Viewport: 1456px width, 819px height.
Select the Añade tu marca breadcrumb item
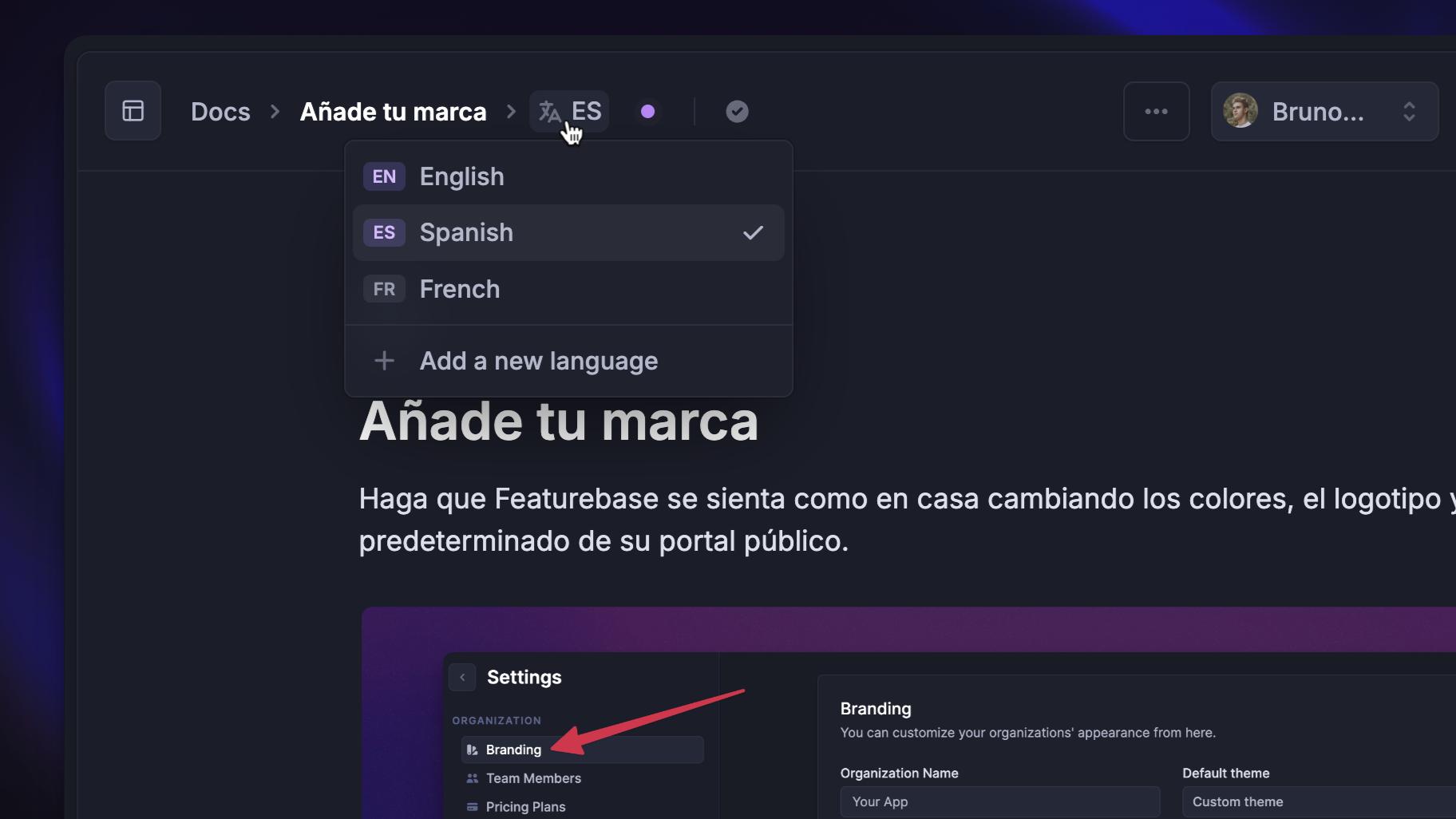(393, 111)
